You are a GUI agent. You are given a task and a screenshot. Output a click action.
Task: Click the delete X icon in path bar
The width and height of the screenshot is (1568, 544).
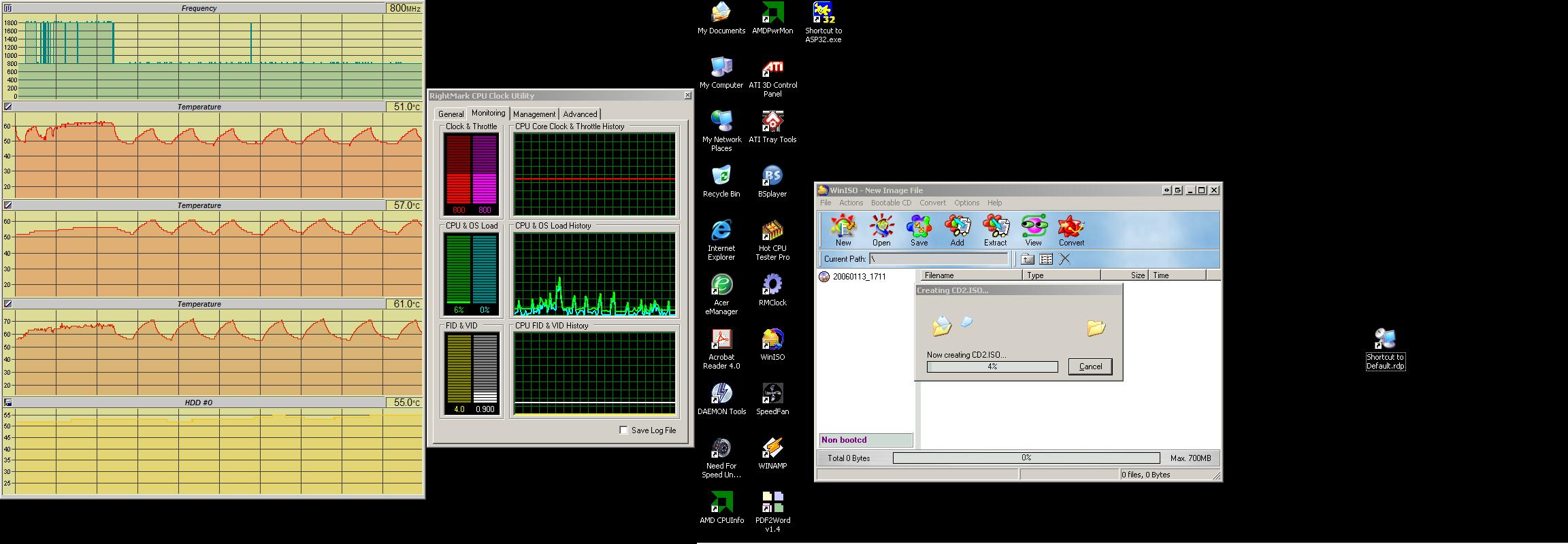[x=1065, y=259]
